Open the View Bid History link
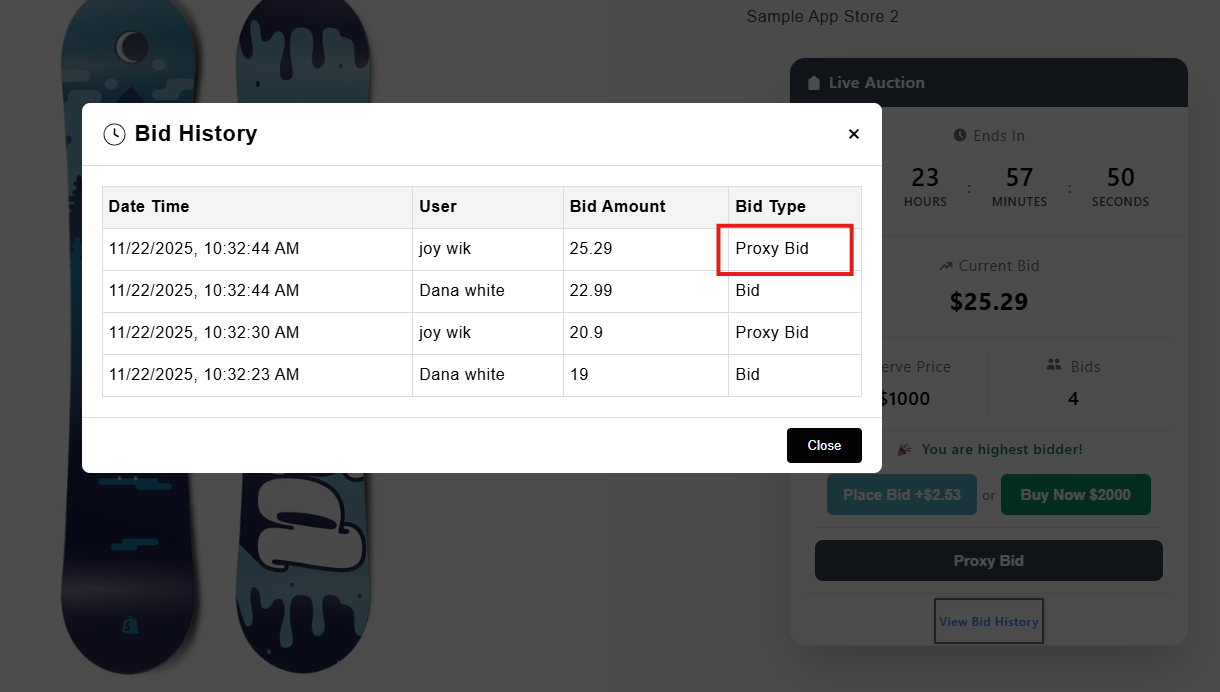 [x=988, y=622]
